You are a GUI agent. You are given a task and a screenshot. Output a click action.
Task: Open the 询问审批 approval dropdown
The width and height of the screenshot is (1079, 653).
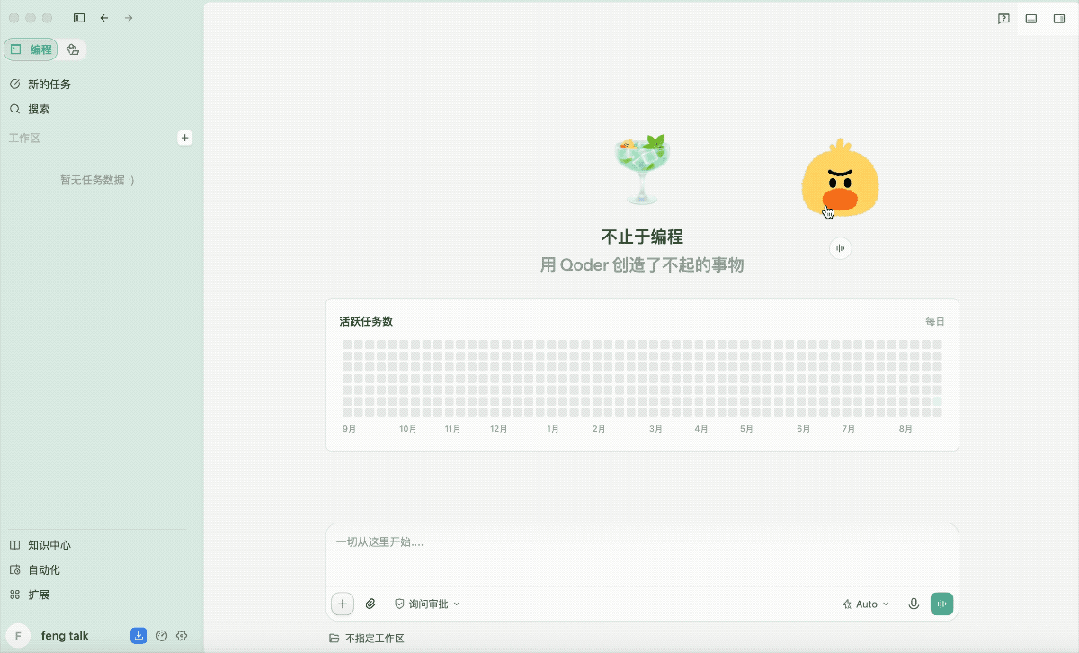coord(427,603)
